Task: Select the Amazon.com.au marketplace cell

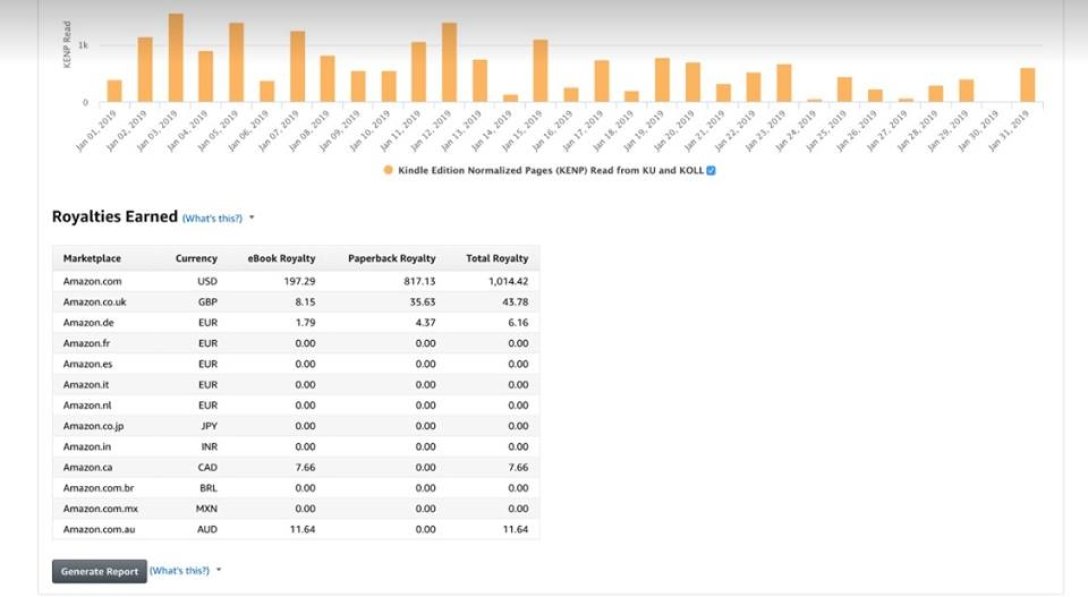Action: click(100, 529)
